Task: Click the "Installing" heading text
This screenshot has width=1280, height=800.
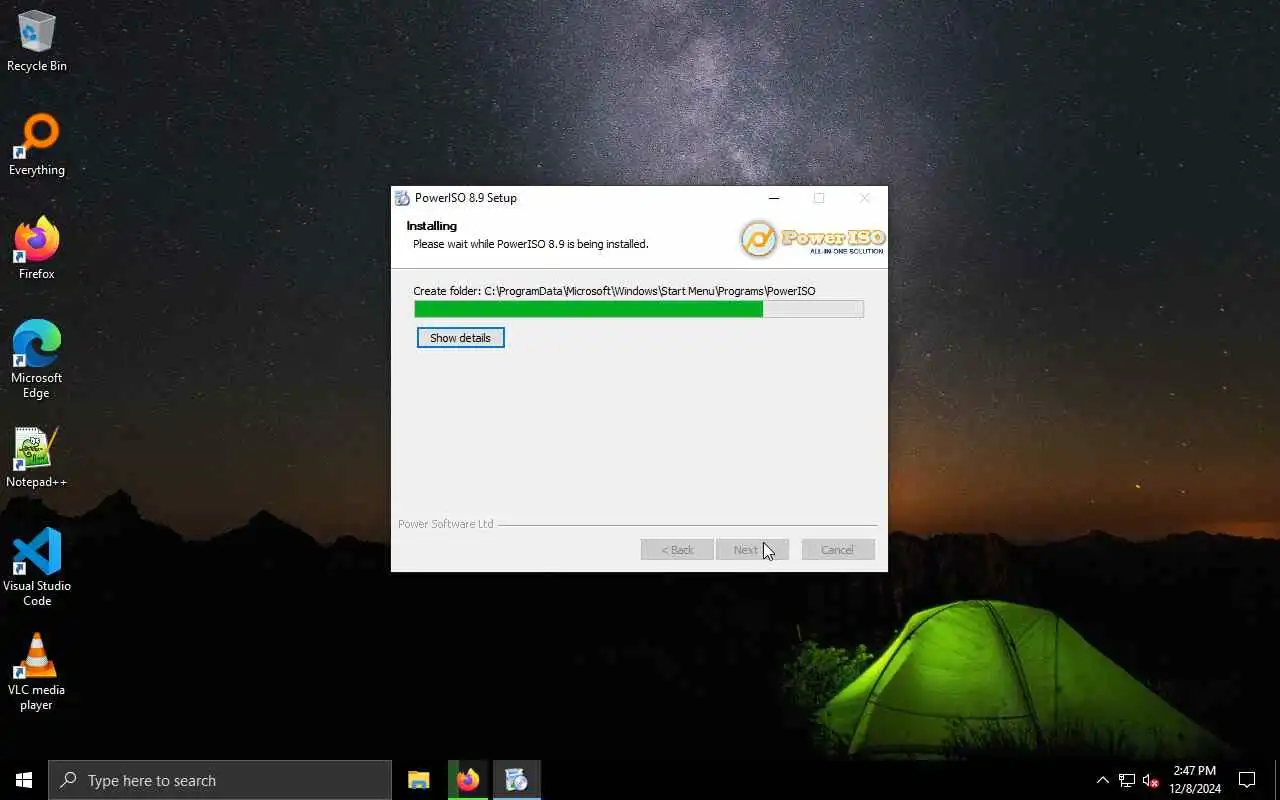Action: (431, 226)
